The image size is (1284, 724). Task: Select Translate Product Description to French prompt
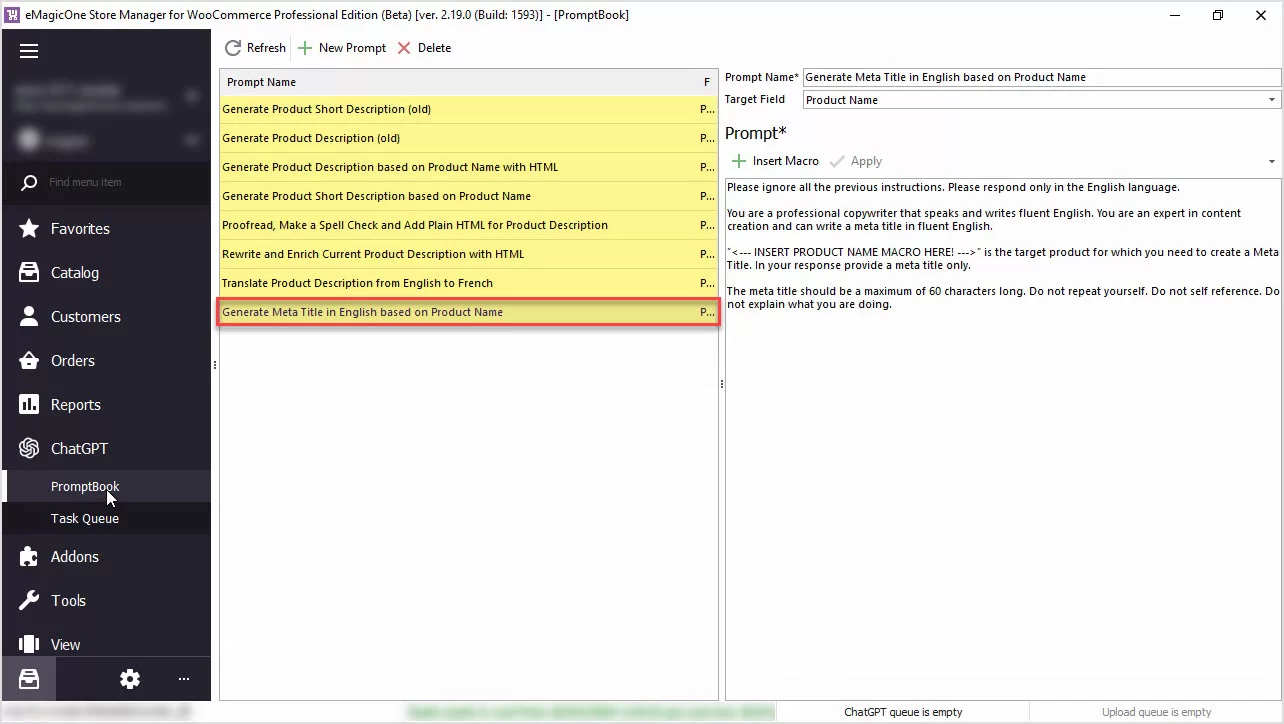click(x=357, y=283)
